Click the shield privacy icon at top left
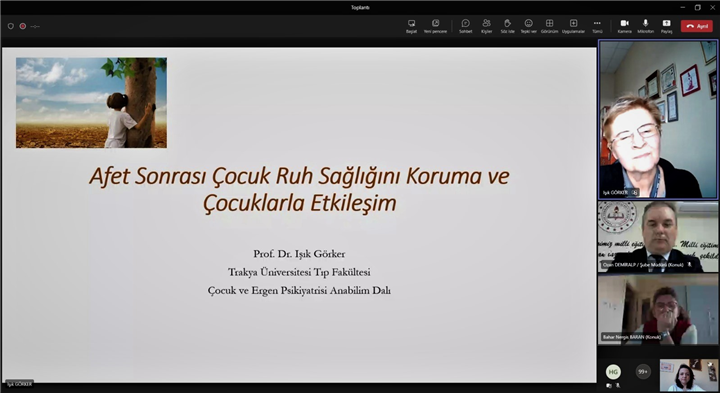Viewport: 720px width, 393px height. (11, 26)
